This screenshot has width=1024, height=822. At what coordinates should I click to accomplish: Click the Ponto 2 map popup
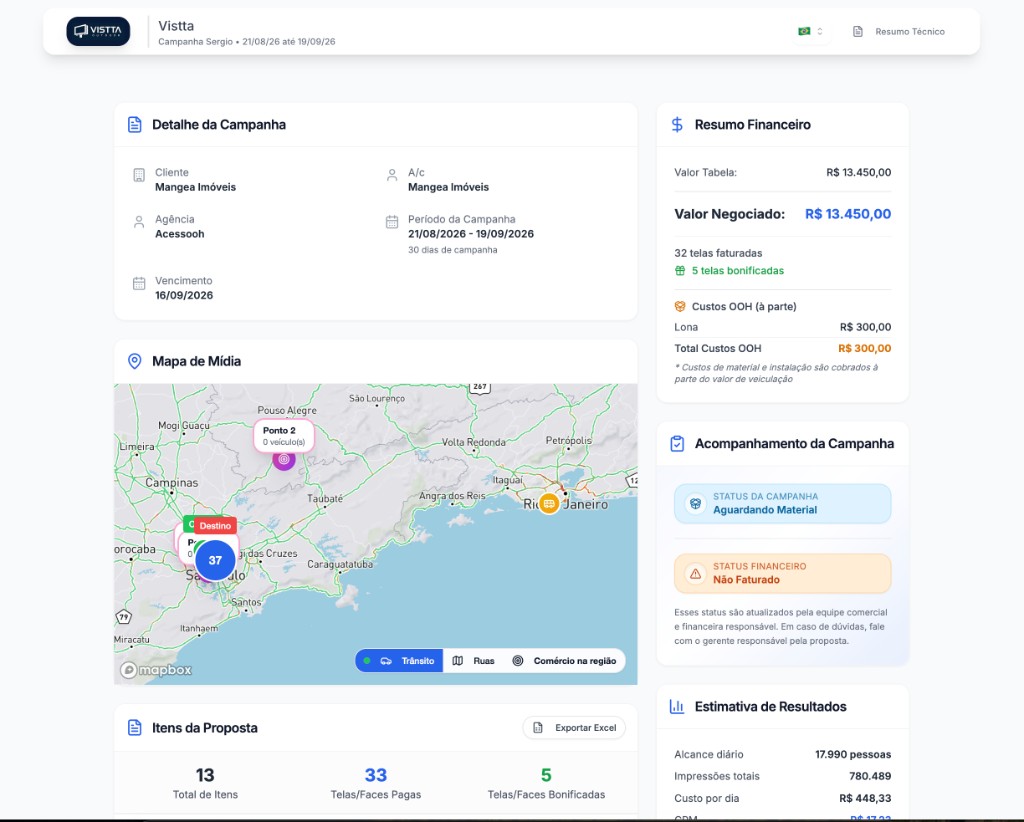pos(283,436)
